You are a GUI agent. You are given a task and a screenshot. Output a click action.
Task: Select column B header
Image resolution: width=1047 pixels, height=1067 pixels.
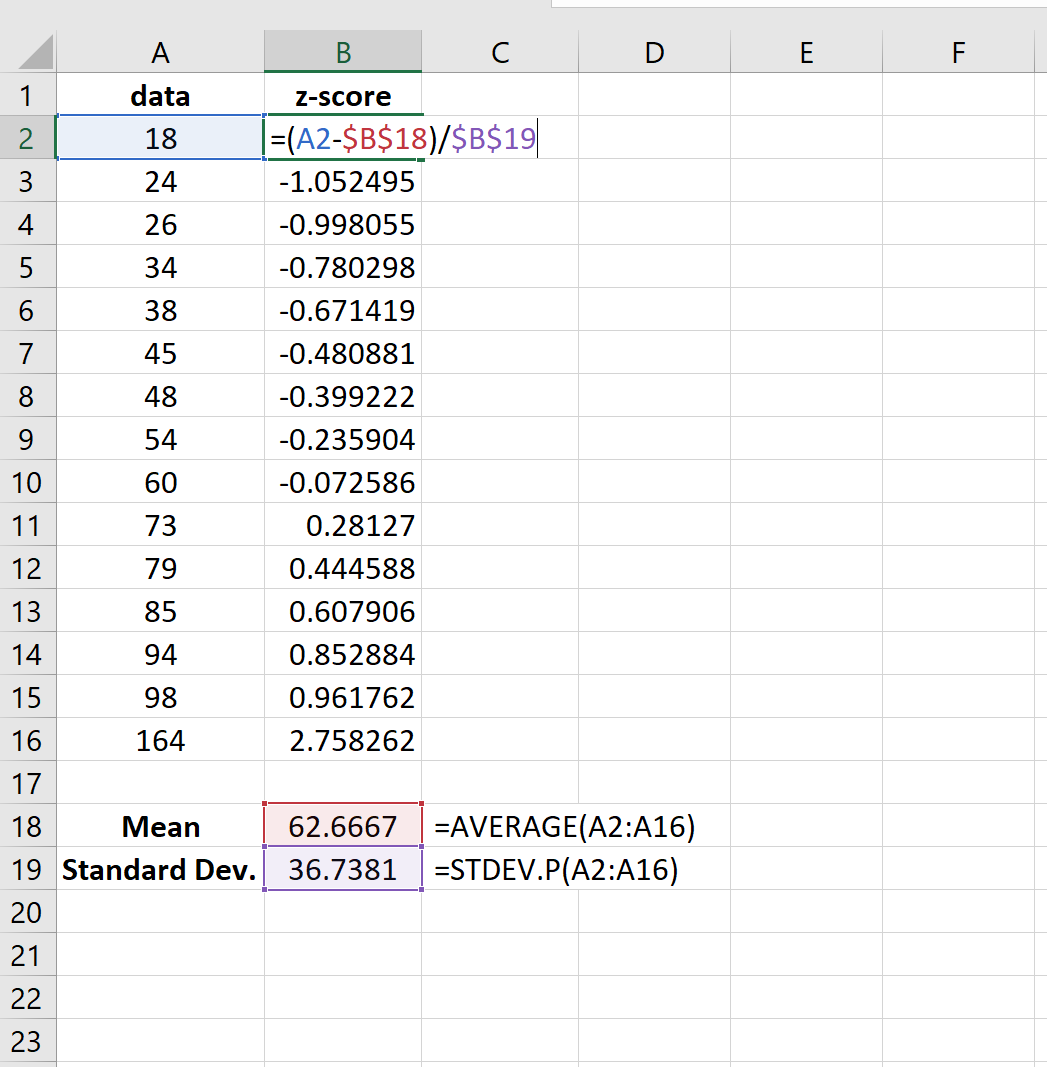coord(343,52)
